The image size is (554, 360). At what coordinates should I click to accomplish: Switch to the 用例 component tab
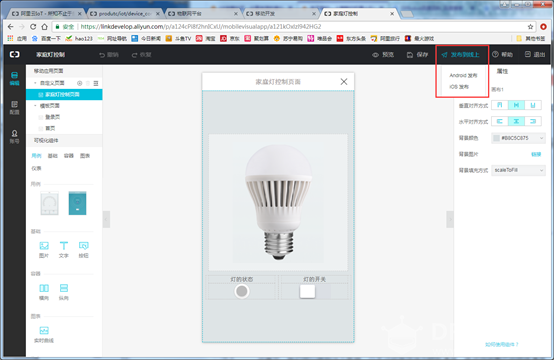pos(36,156)
